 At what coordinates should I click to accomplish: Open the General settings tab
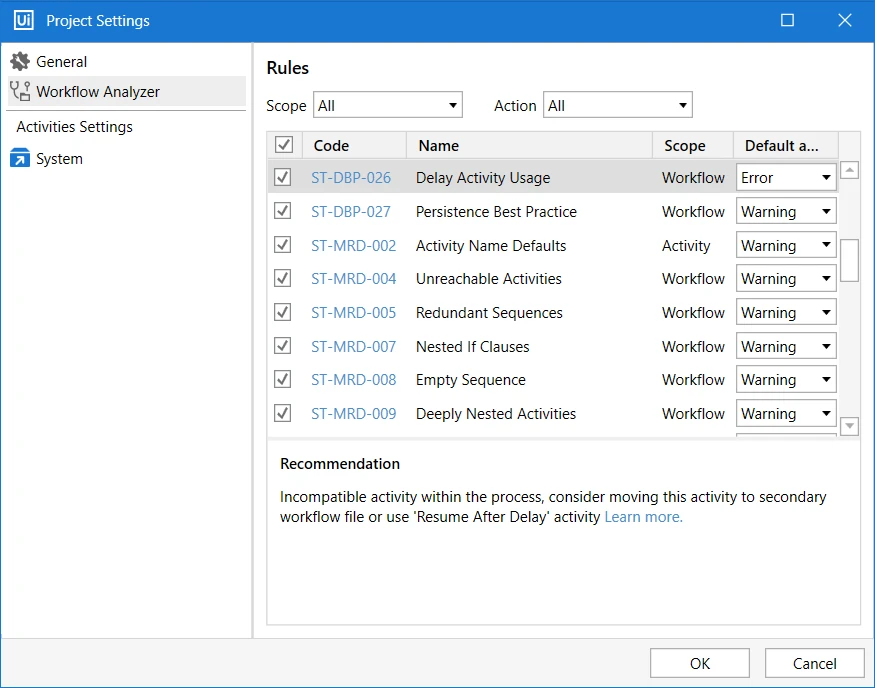coord(127,61)
